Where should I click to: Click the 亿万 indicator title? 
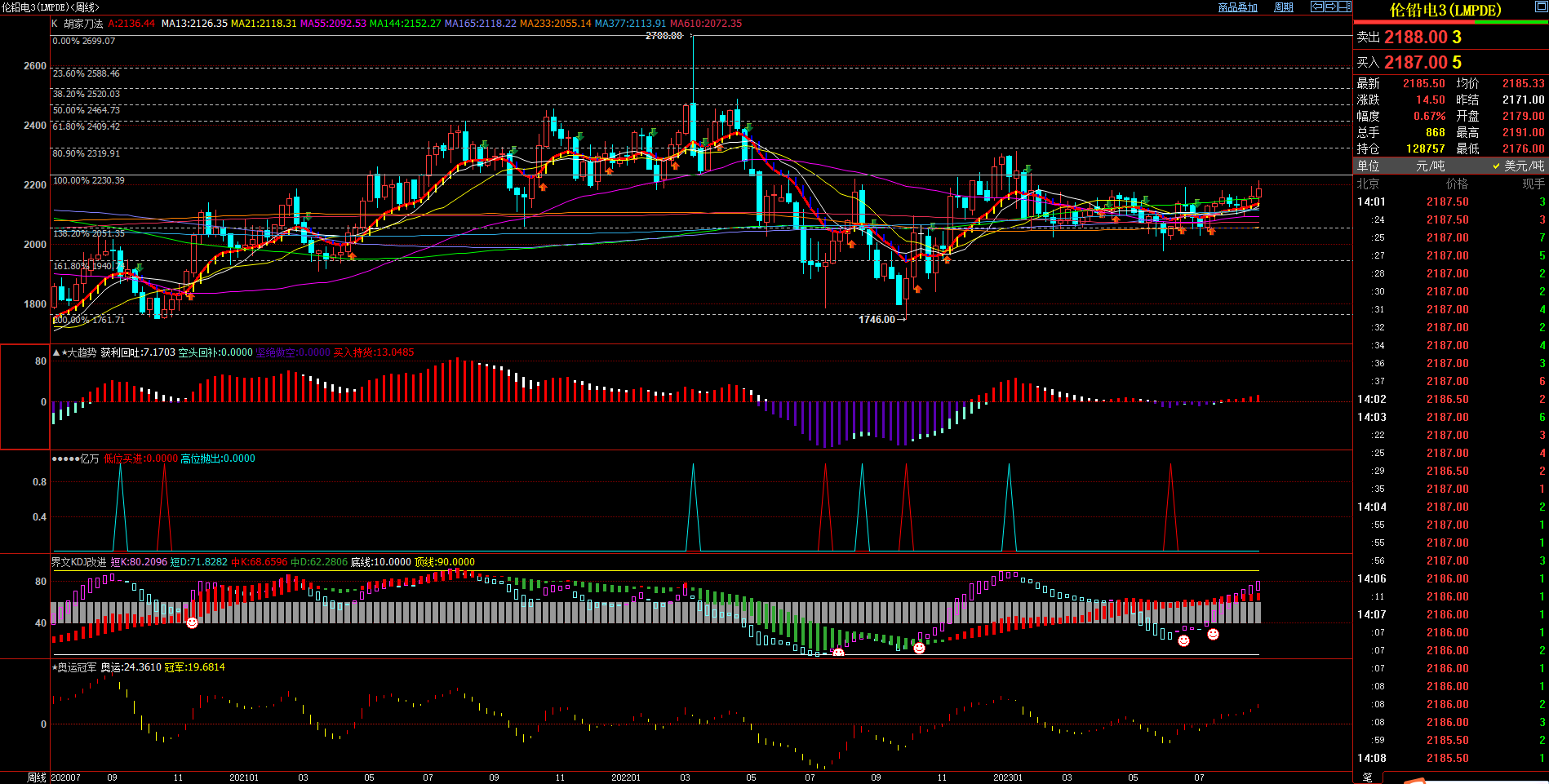coord(89,458)
